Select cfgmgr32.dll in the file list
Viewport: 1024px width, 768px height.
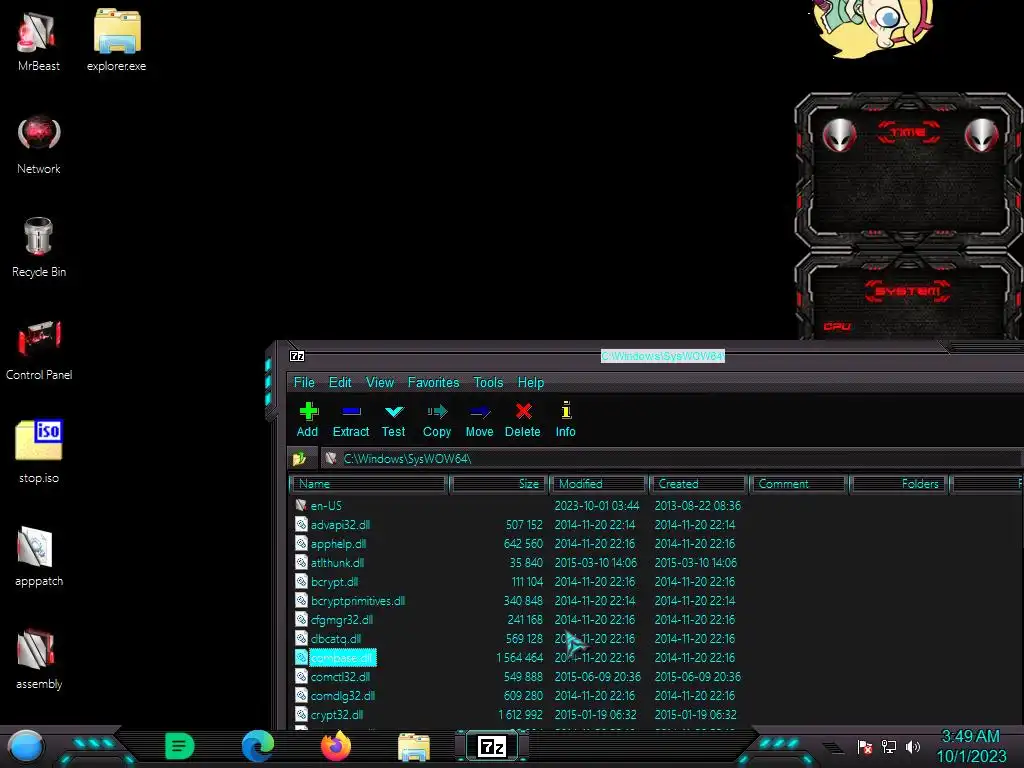point(656,619)
